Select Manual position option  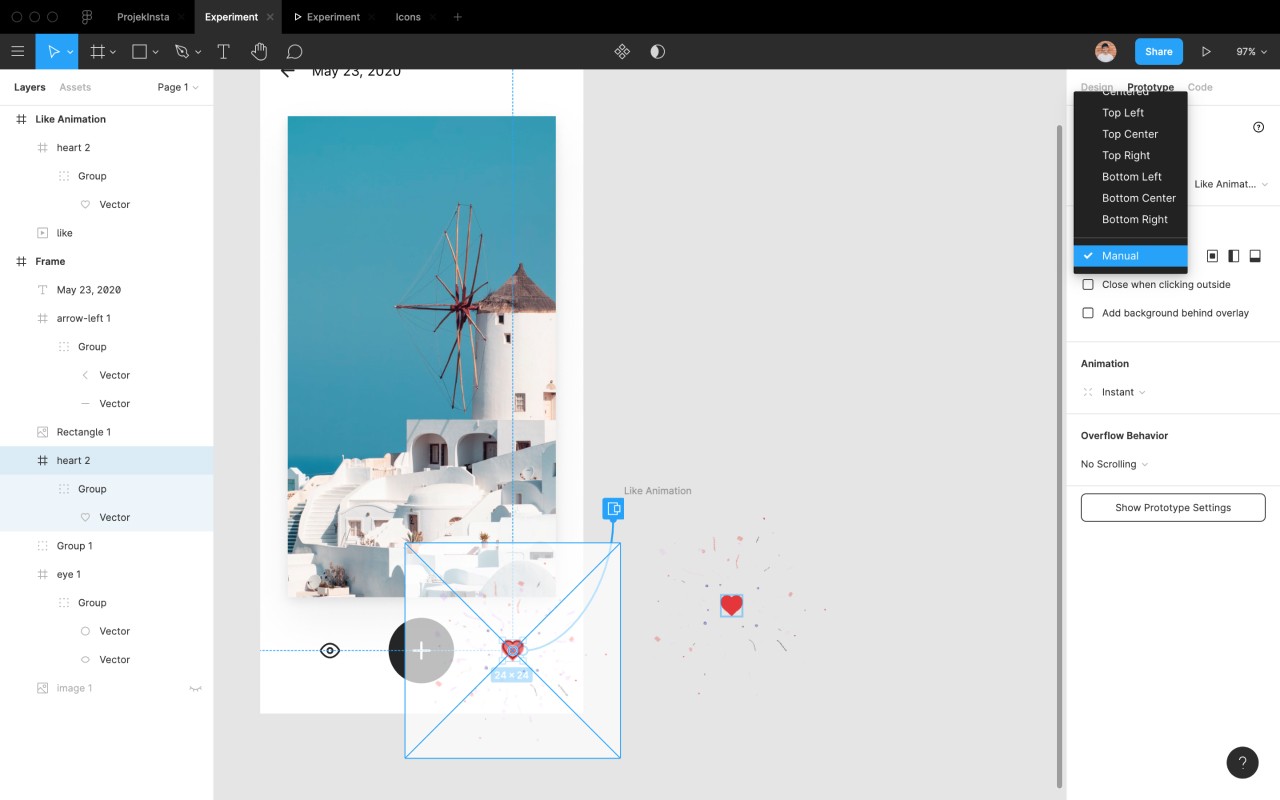[x=1130, y=256]
